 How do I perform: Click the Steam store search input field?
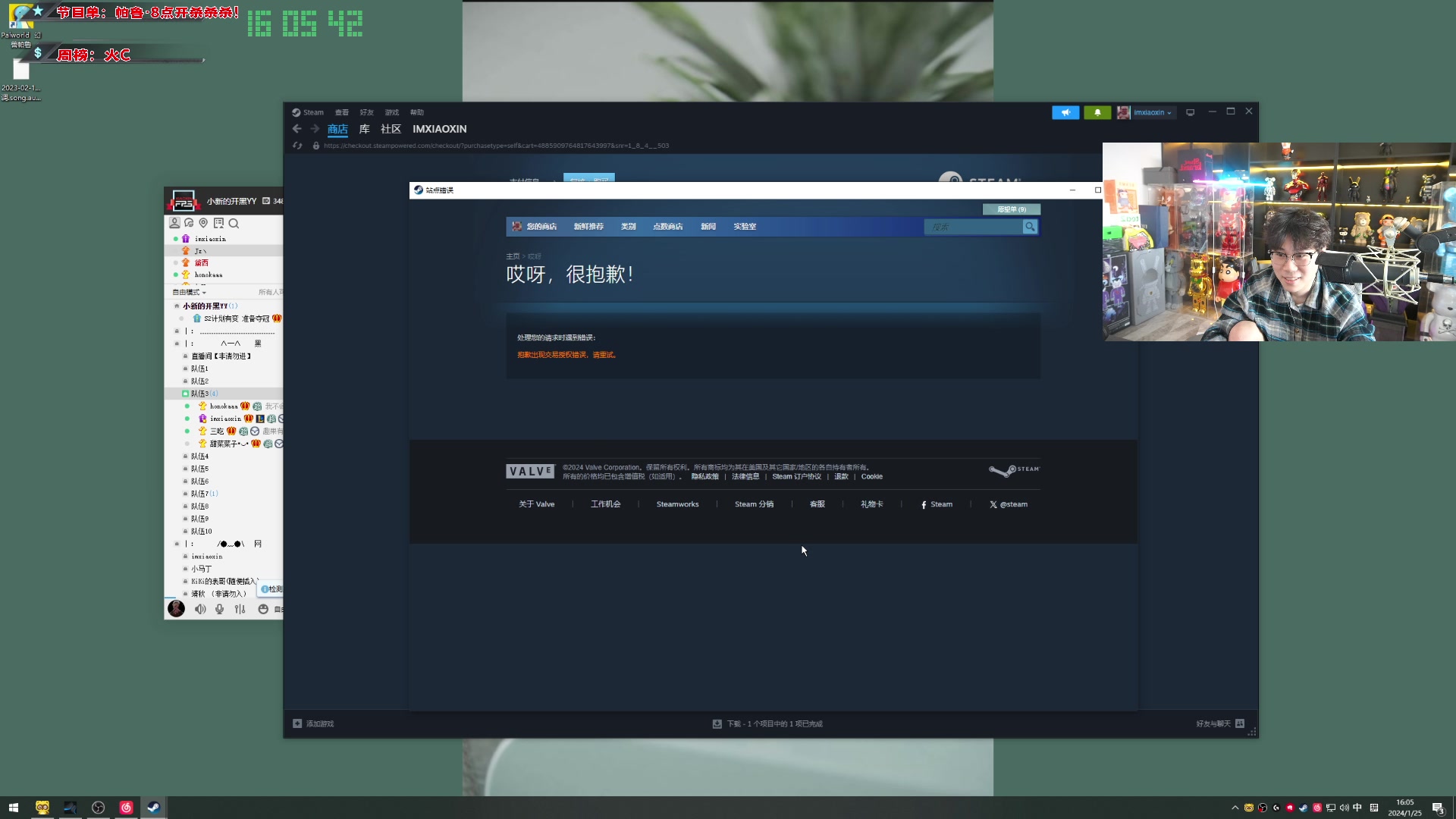(974, 226)
